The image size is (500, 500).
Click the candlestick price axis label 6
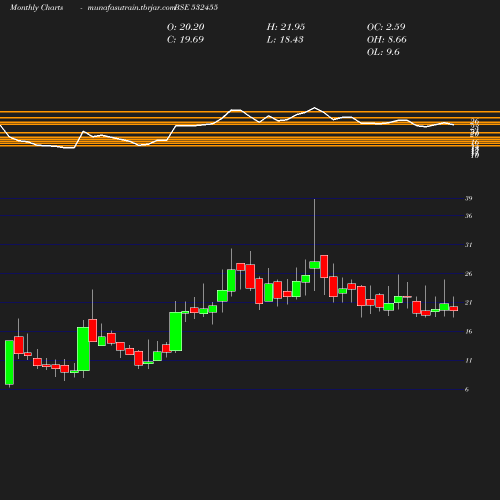click(467, 389)
